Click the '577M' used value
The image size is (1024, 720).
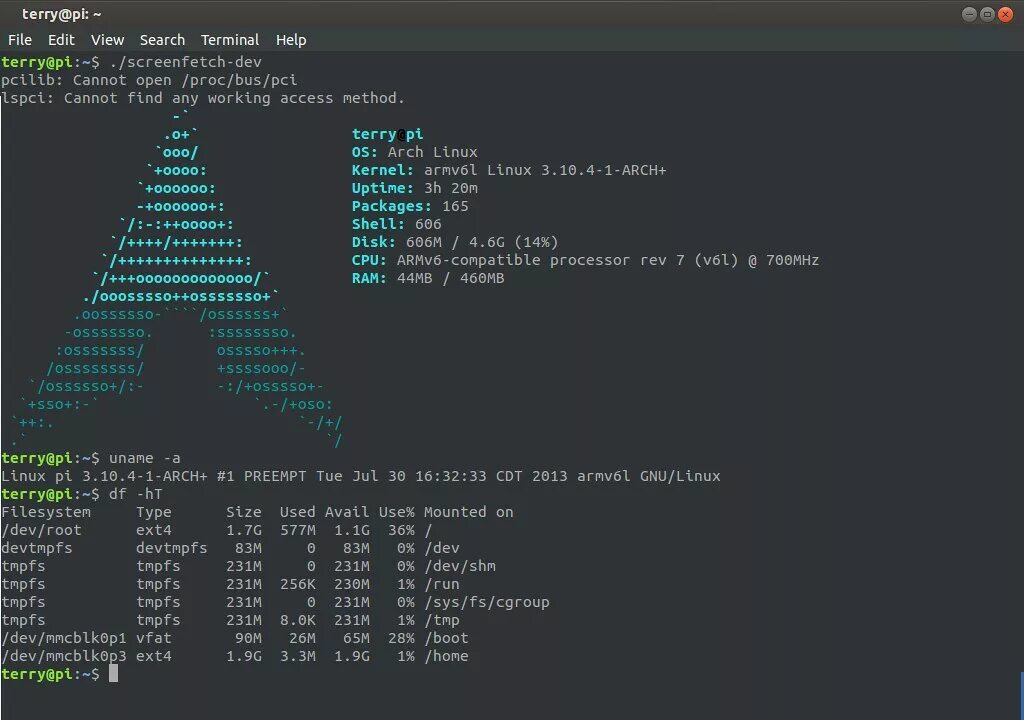tap(298, 530)
